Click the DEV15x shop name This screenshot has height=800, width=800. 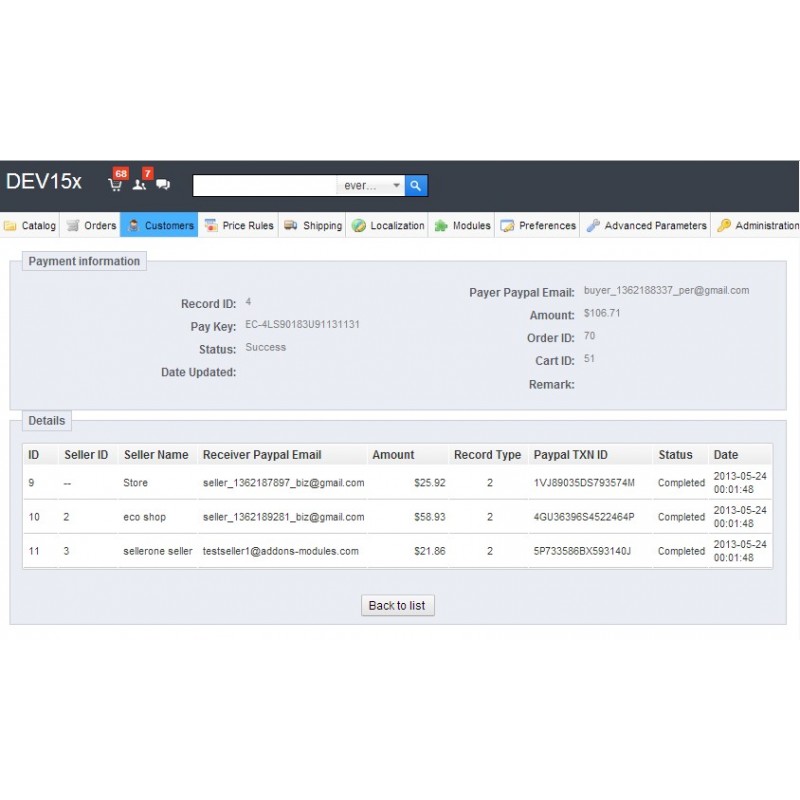44,182
